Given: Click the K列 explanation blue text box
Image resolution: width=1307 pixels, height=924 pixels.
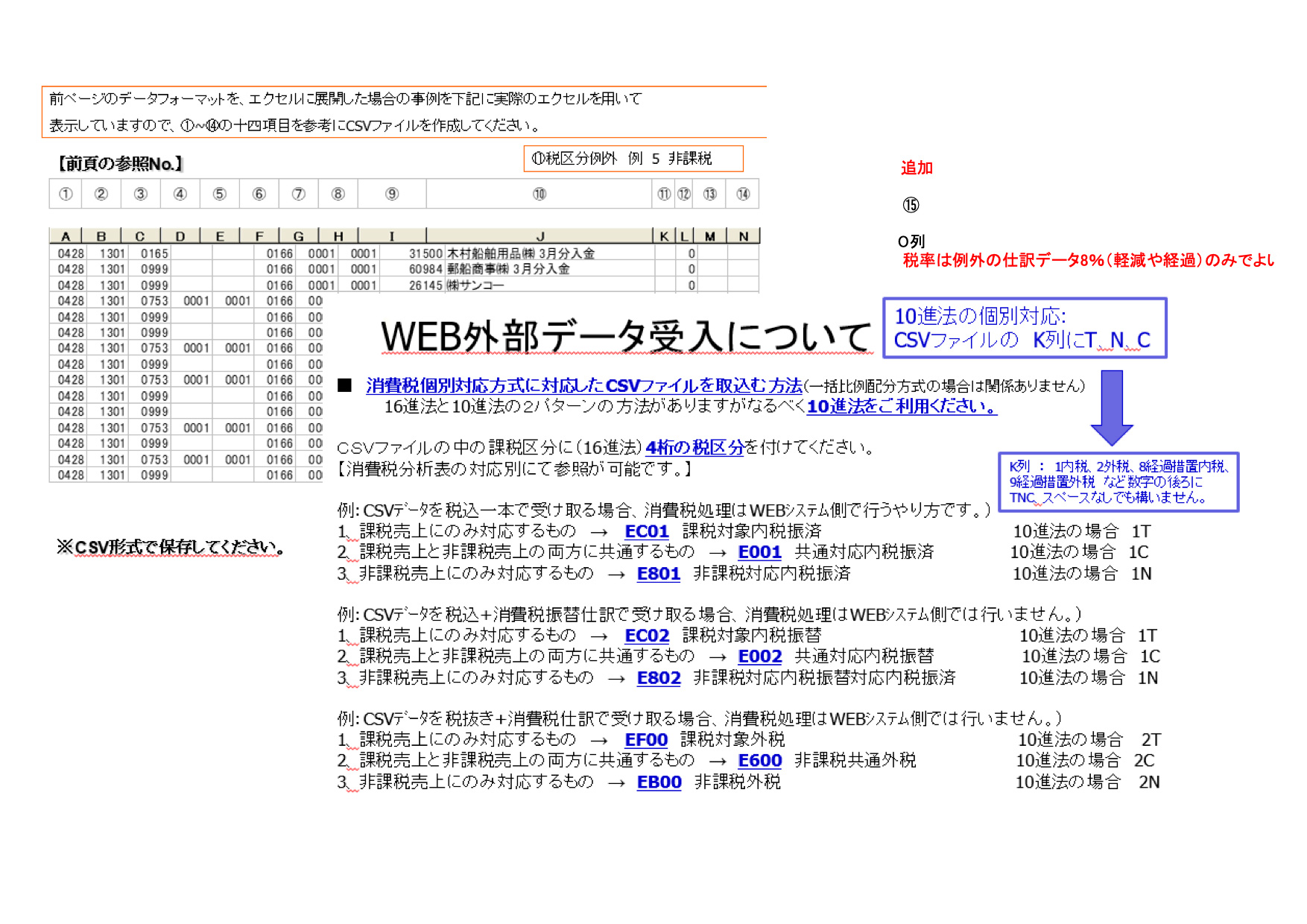Looking at the screenshot, I should pos(1118,482).
